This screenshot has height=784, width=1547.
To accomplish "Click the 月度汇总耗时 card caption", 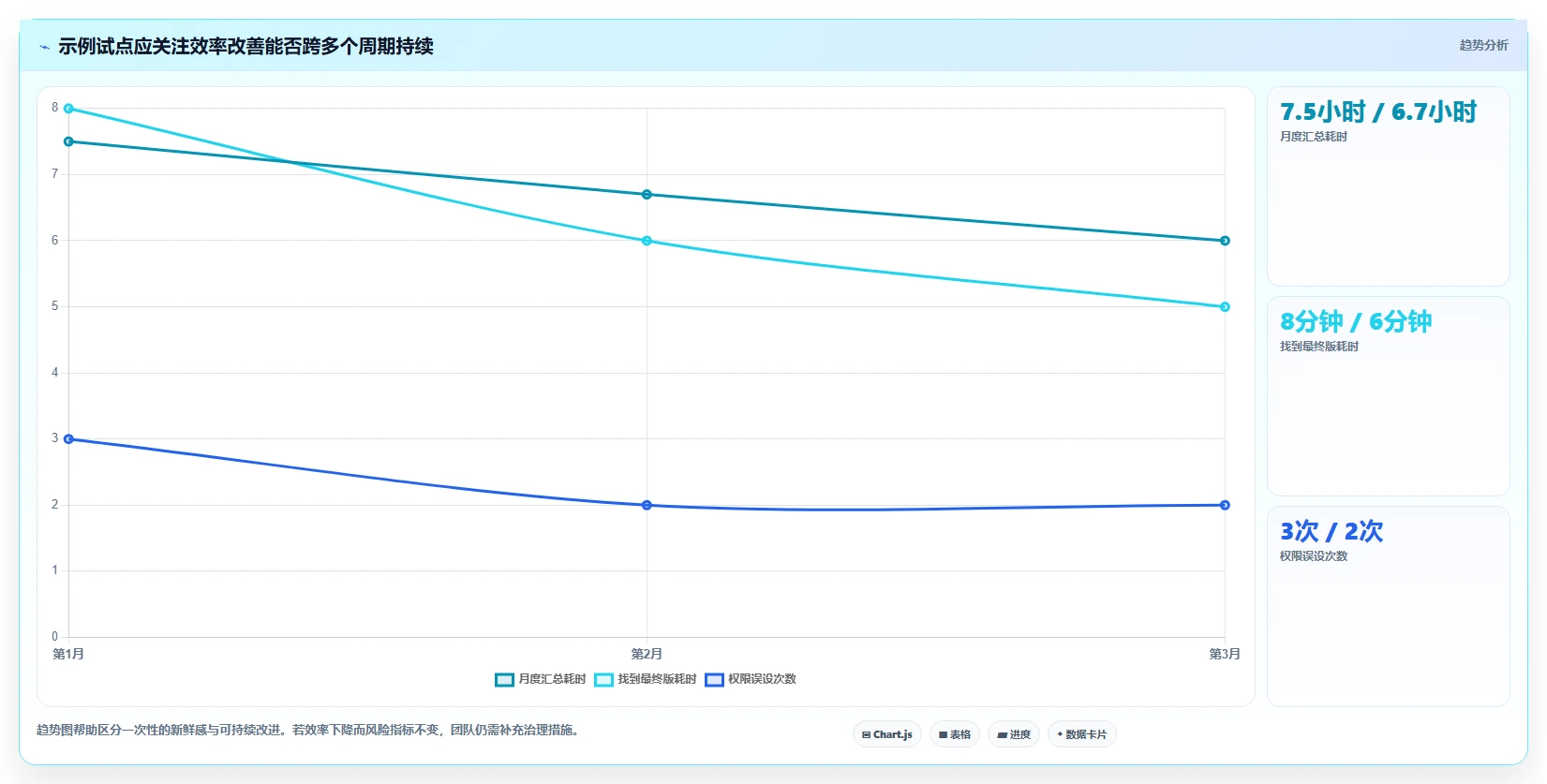I will 1314,137.
